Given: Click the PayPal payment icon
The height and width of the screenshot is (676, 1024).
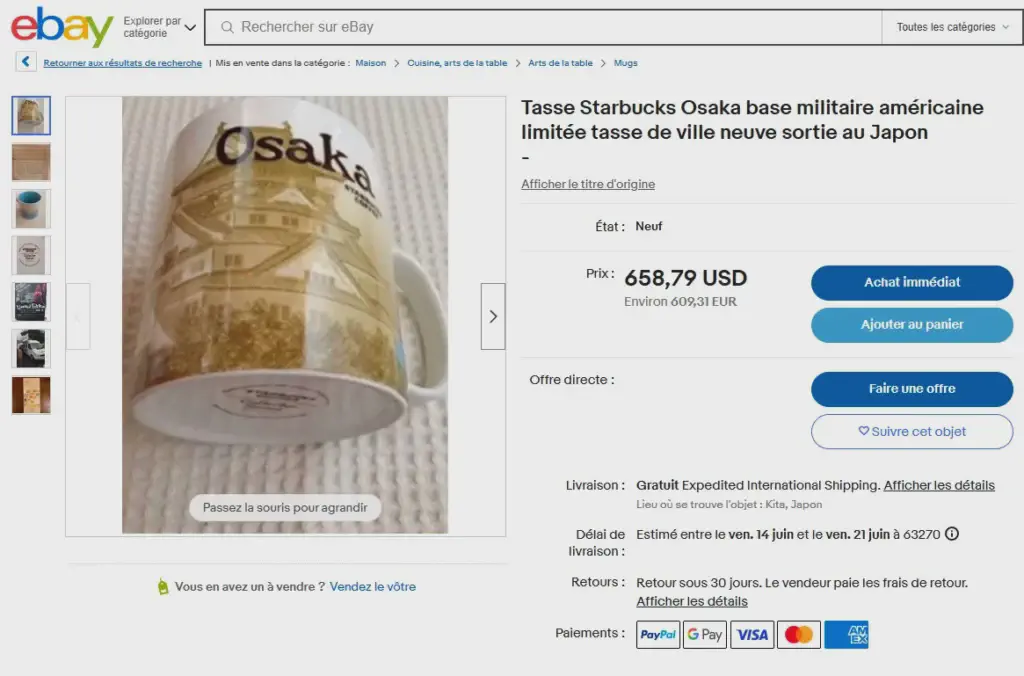Looking at the screenshot, I should click(x=658, y=634).
